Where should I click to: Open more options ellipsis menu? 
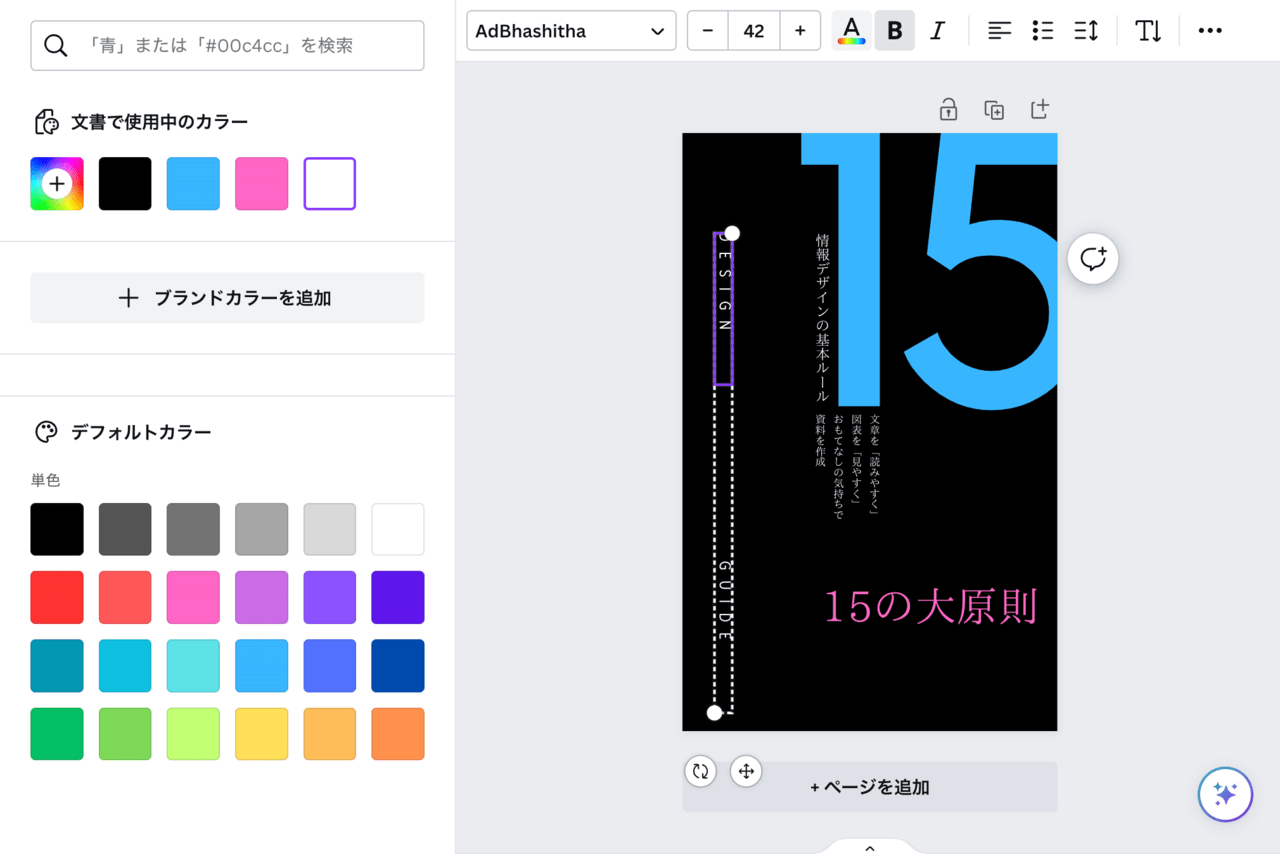(x=1210, y=30)
